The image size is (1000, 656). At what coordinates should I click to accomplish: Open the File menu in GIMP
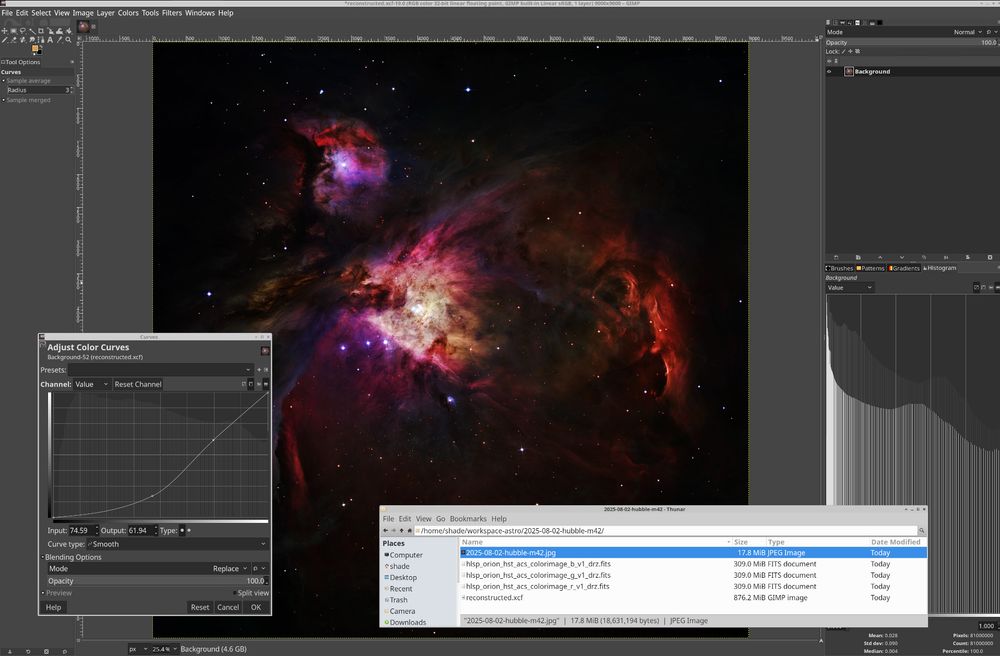[x=7, y=13]
